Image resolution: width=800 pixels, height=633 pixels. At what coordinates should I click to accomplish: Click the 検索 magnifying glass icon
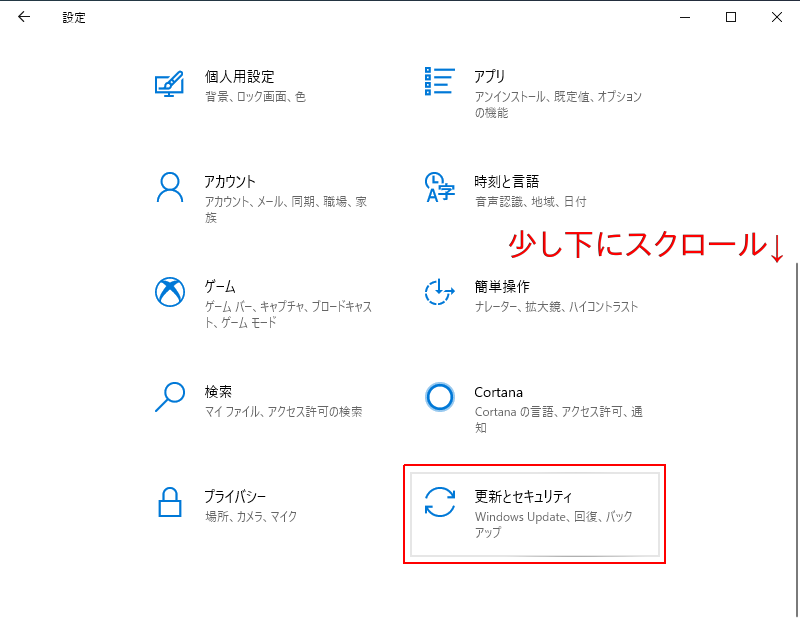point(170,397)
